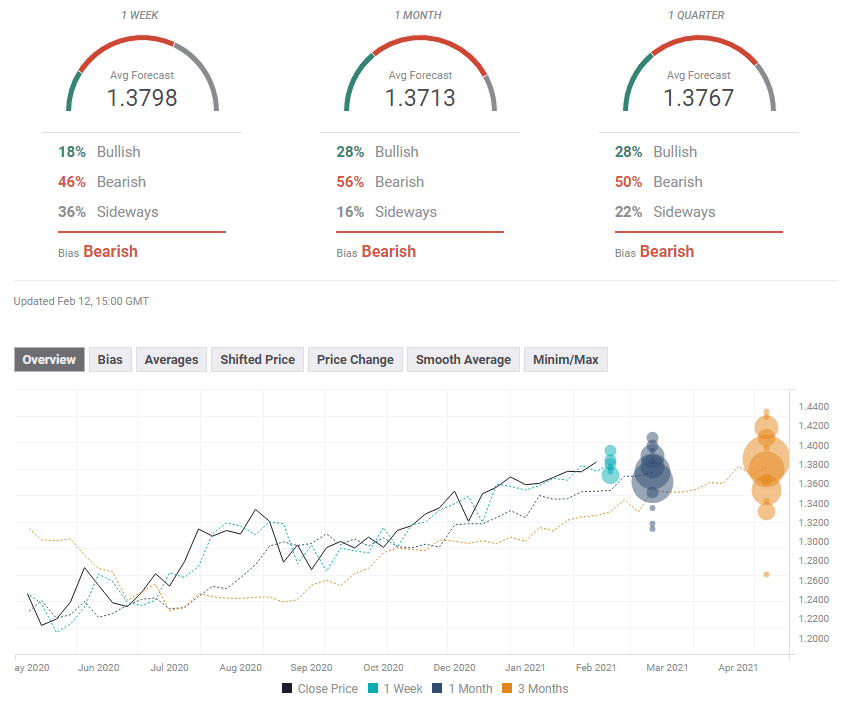Click the 56% Bearish row under 1 Month

380,182
